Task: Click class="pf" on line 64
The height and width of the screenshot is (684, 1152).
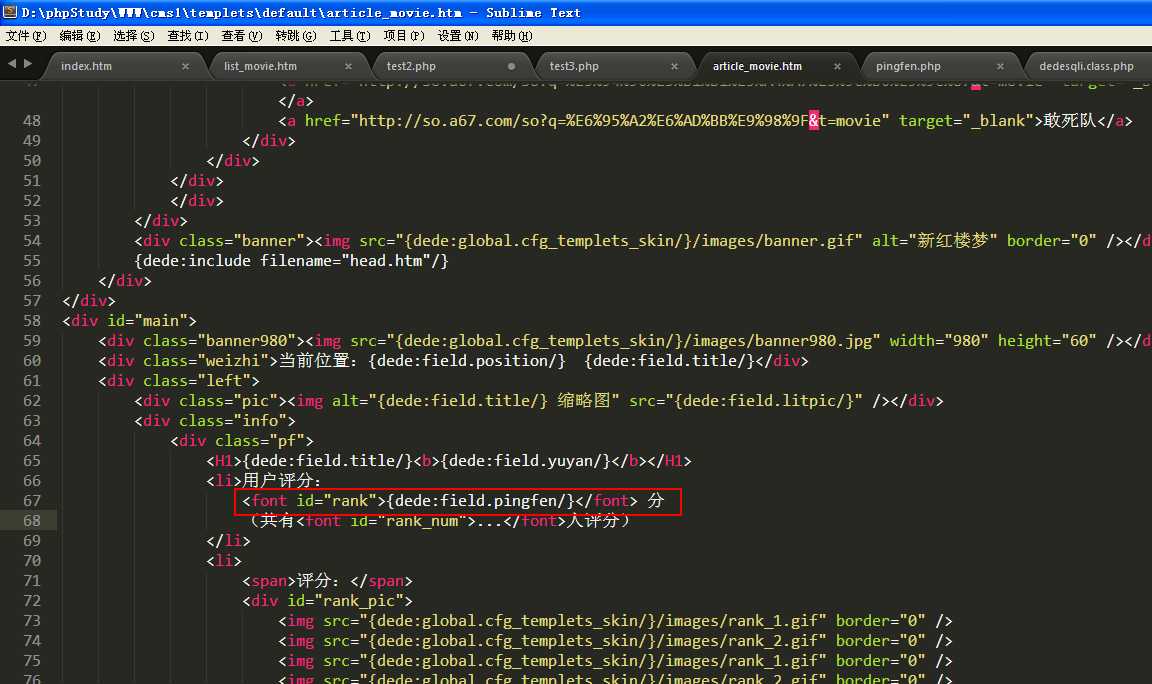Action: [x=259, y=440]
